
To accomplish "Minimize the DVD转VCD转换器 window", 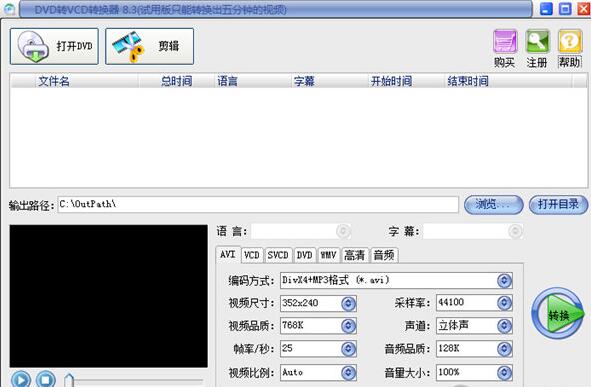I will pyautogui.click(x=546, y=8).
